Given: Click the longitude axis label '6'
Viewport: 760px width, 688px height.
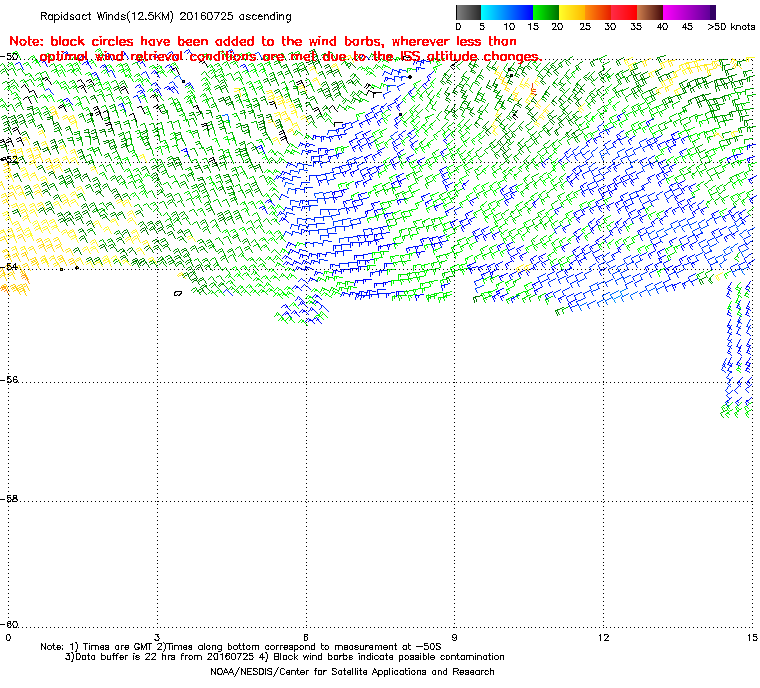Looking at the screenshot, I should (x=306, y=637).
